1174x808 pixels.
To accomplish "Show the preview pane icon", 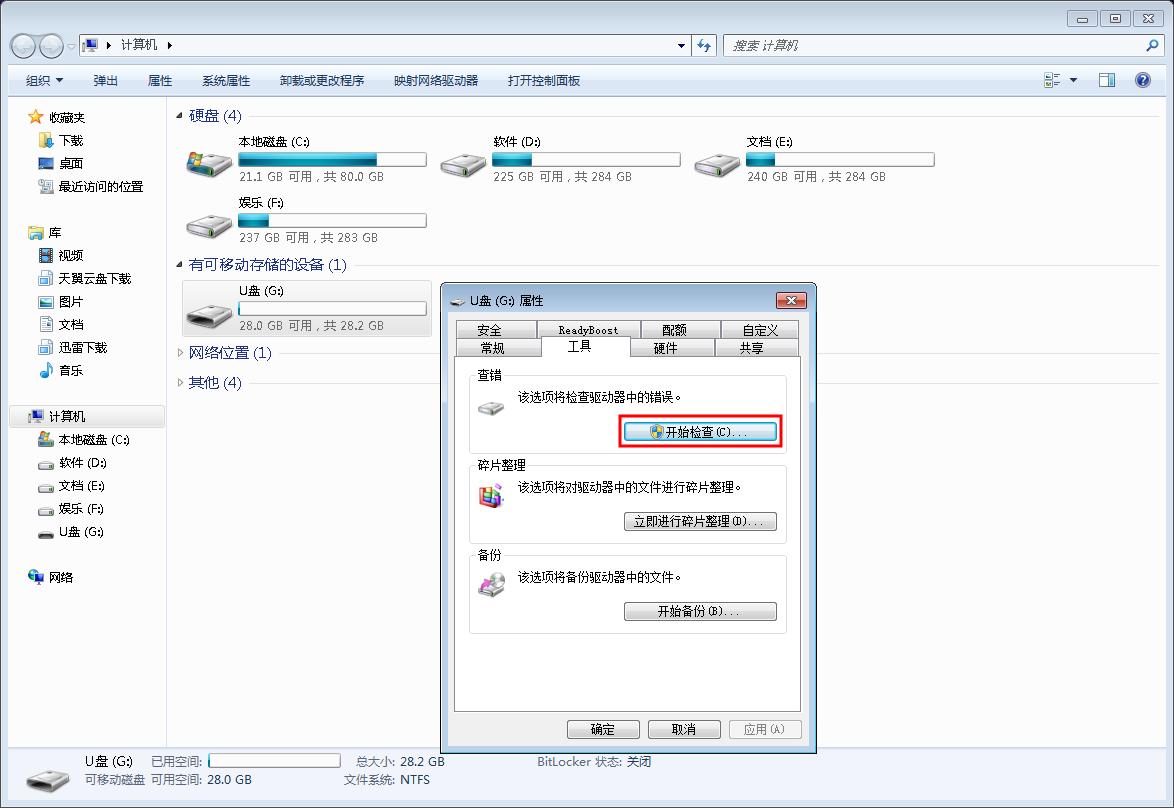I will click(x=1106, y=79).
